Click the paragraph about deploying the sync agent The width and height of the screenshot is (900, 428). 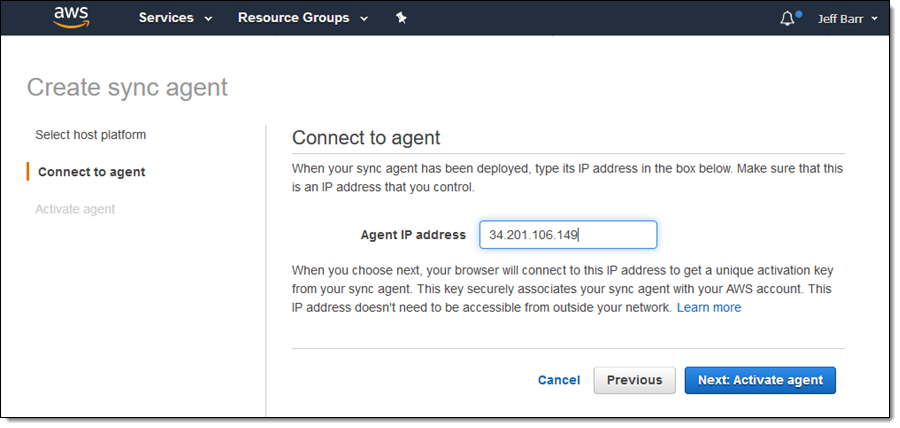(x=567, y=178)
